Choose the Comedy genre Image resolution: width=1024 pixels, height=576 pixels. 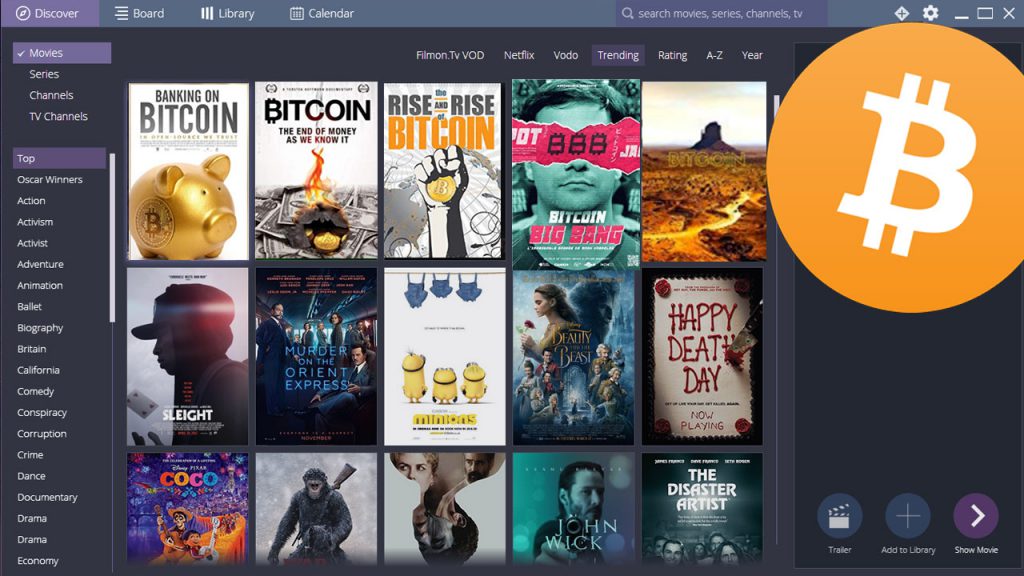(35, 391)
